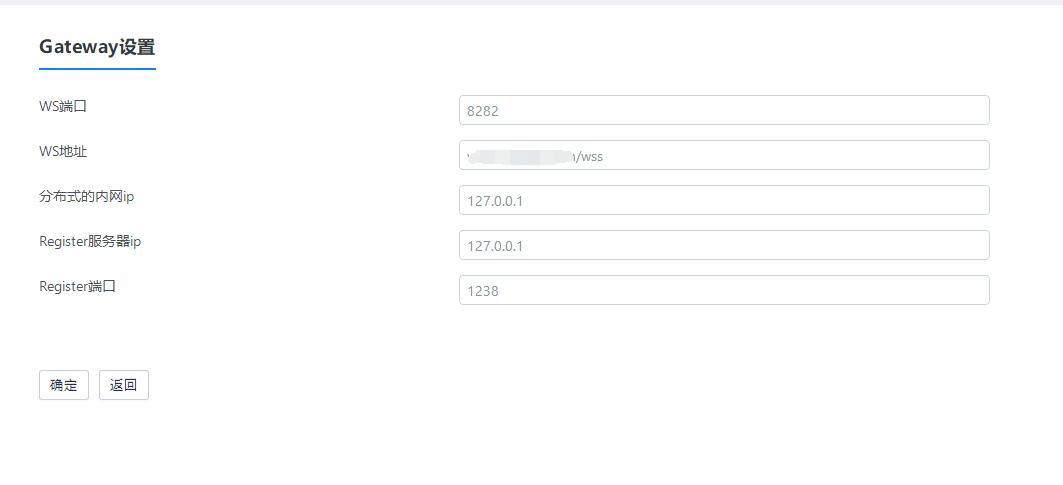Viewport: 1063px width, 485px height.
Task: Focus the WS端口 input field
Action: coord(724,110)
